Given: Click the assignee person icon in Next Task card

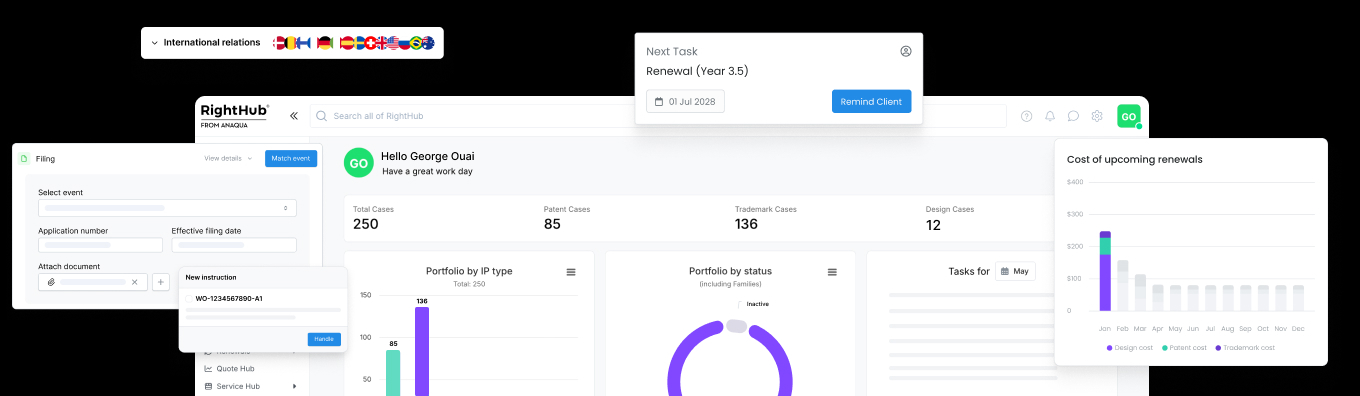Looking at the screenshot, I should coord(906,51).
